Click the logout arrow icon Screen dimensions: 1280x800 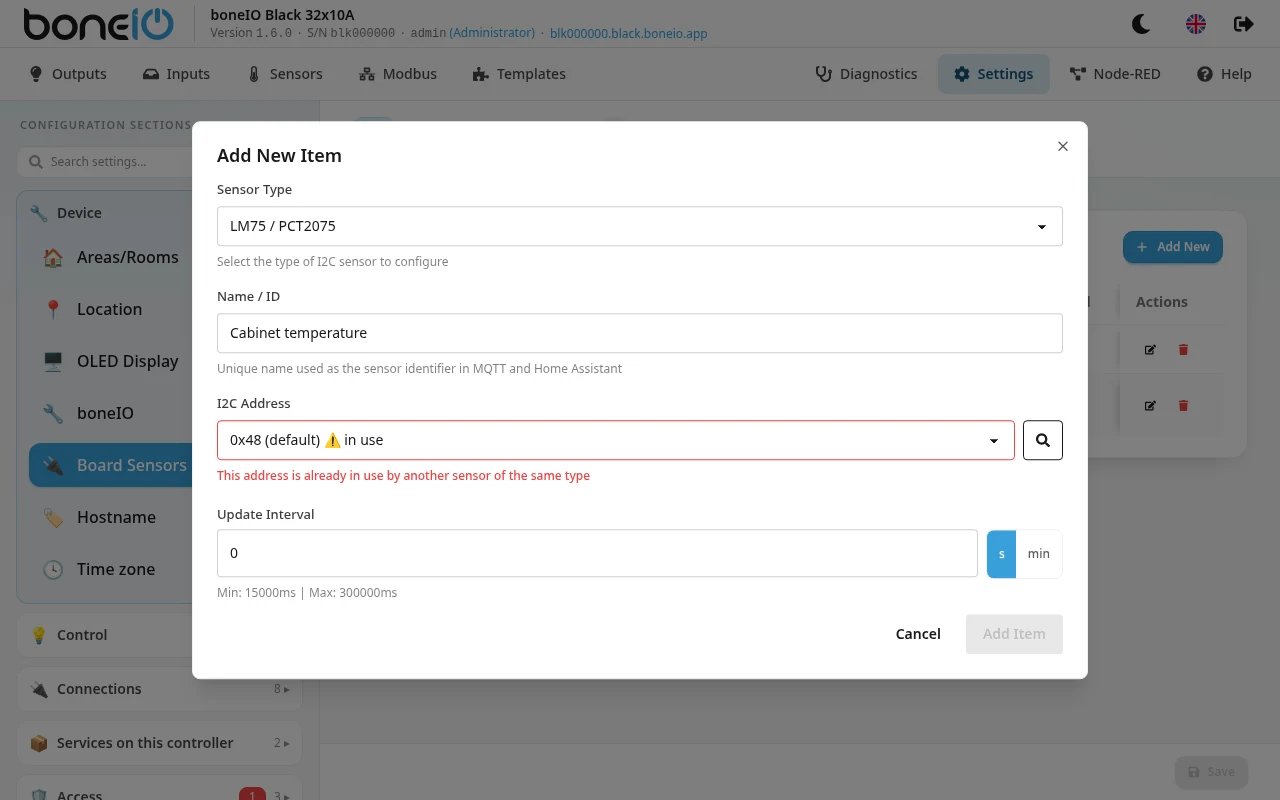[1243, 24]
